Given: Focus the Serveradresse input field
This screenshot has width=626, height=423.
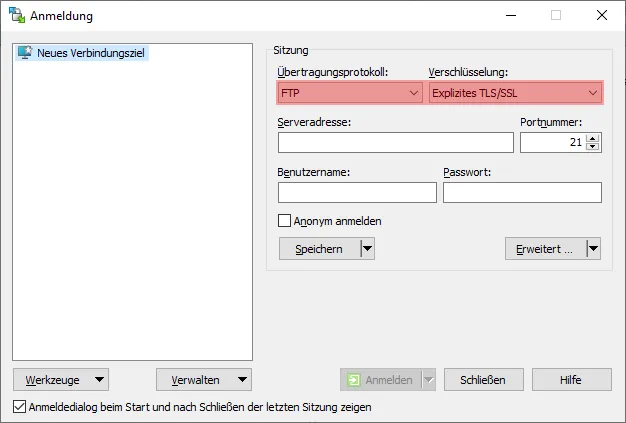Looking at the screenshot, I should tap(396, 142).
